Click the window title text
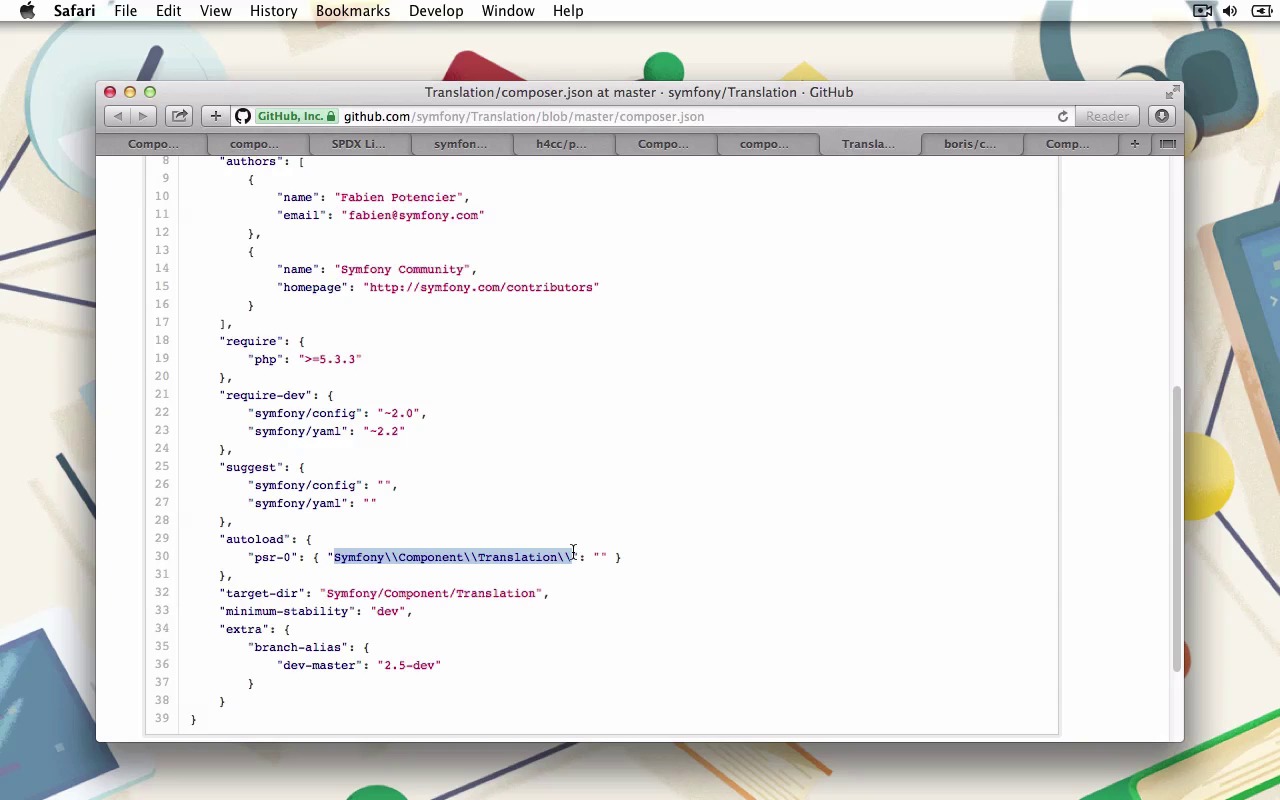This screenshot has width=1280, height=800. click(x=639, y=92)
